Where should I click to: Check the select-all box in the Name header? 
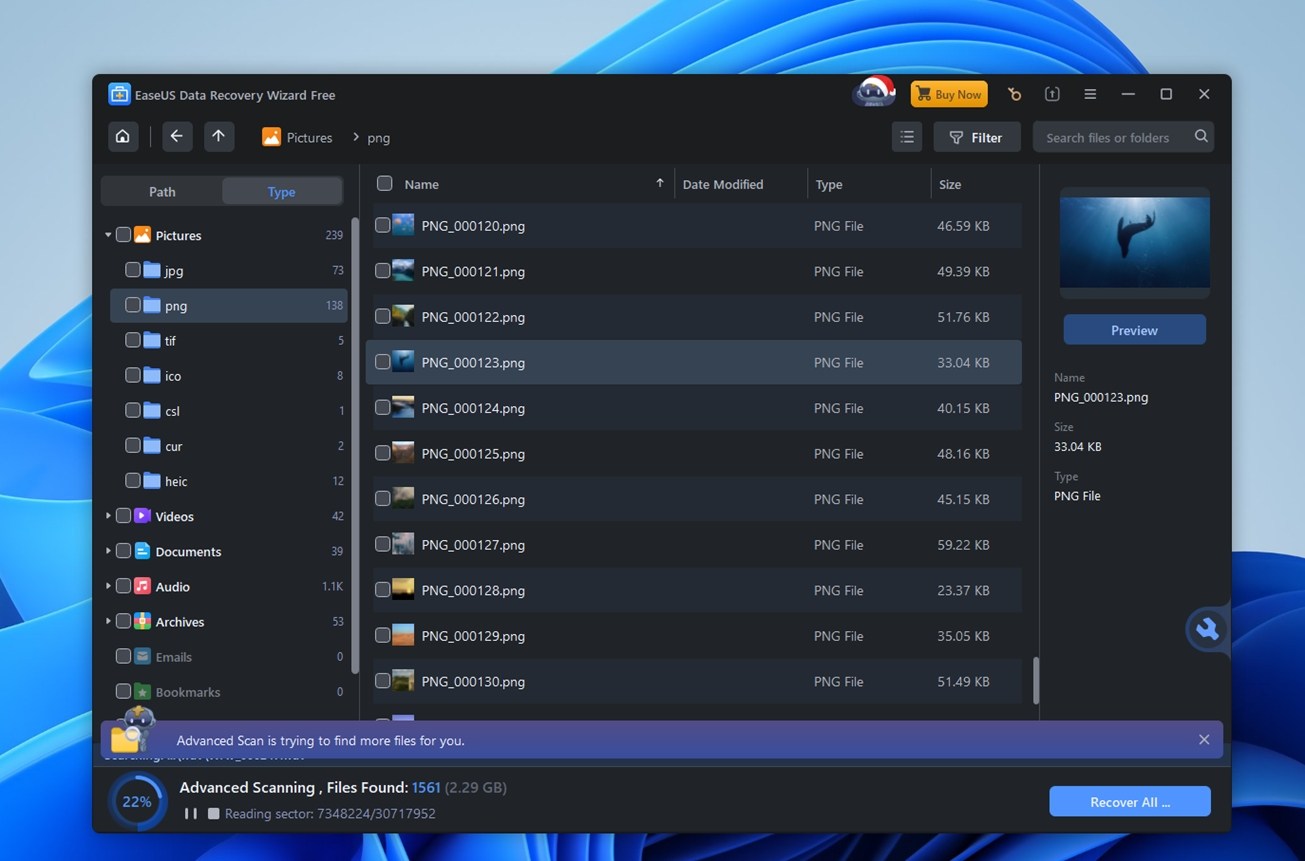[384, 184]
